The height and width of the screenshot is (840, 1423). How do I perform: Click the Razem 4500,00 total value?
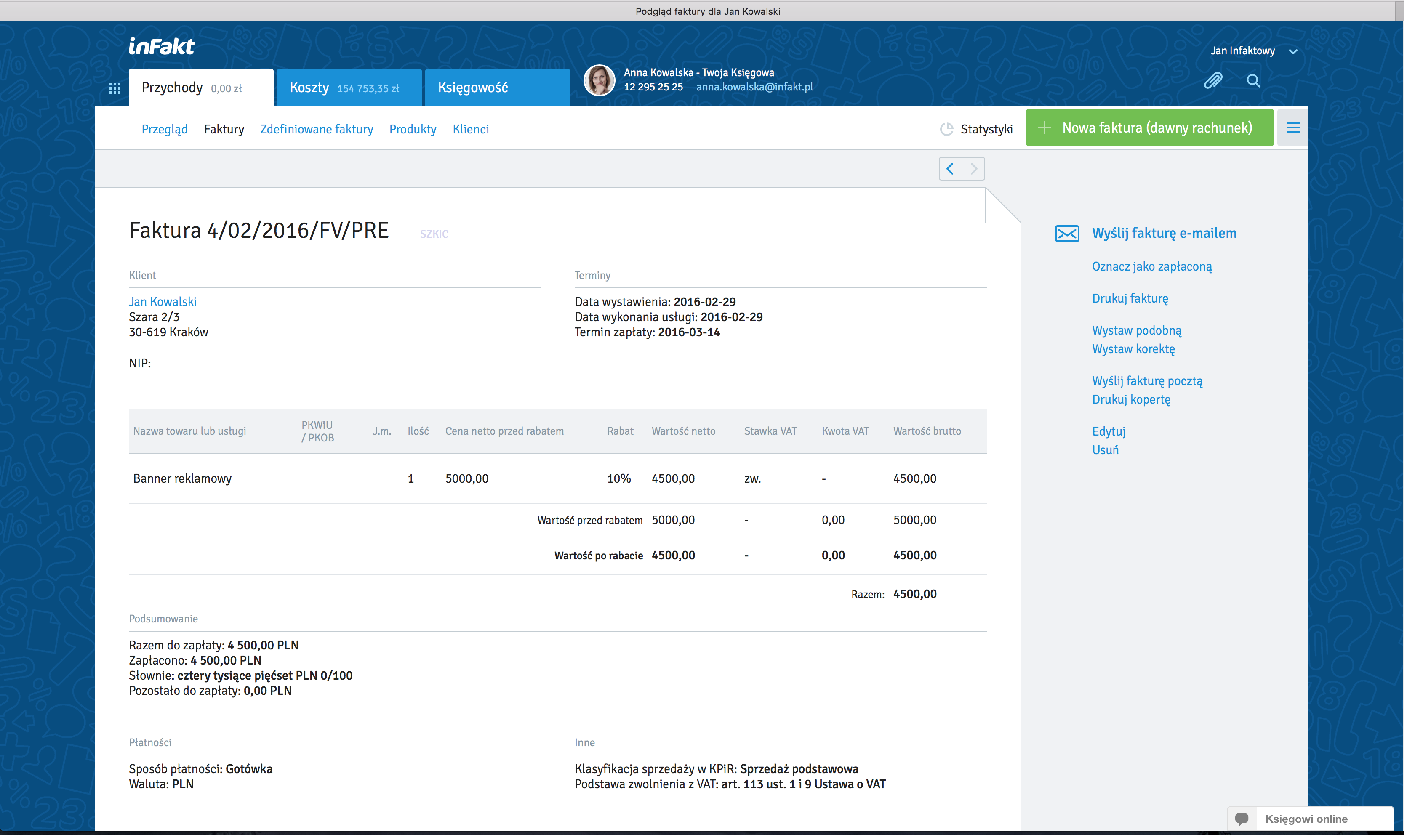pos(914,594)
